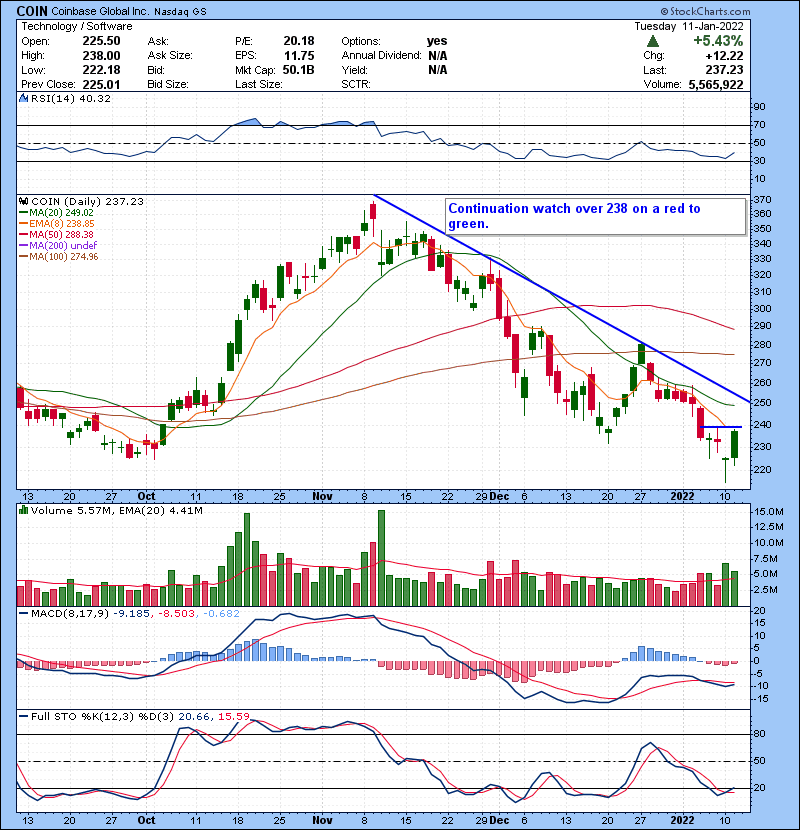The image size is (800, 830).
Task: Click the Continuation watch over 238 annotation box
Action: click(596, 216)
